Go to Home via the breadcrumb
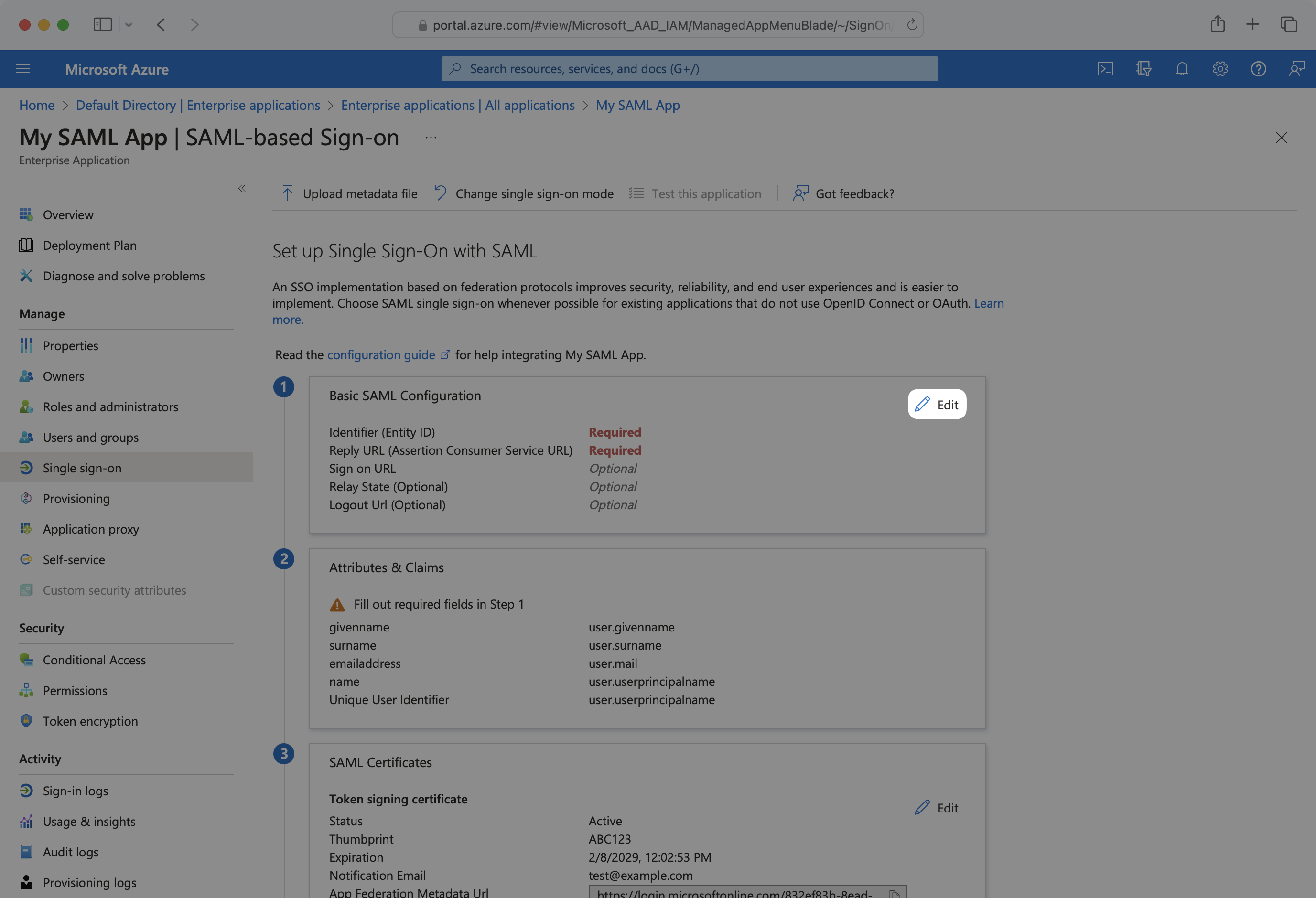This screenshot has height=898, width=1316. point(36,105)
